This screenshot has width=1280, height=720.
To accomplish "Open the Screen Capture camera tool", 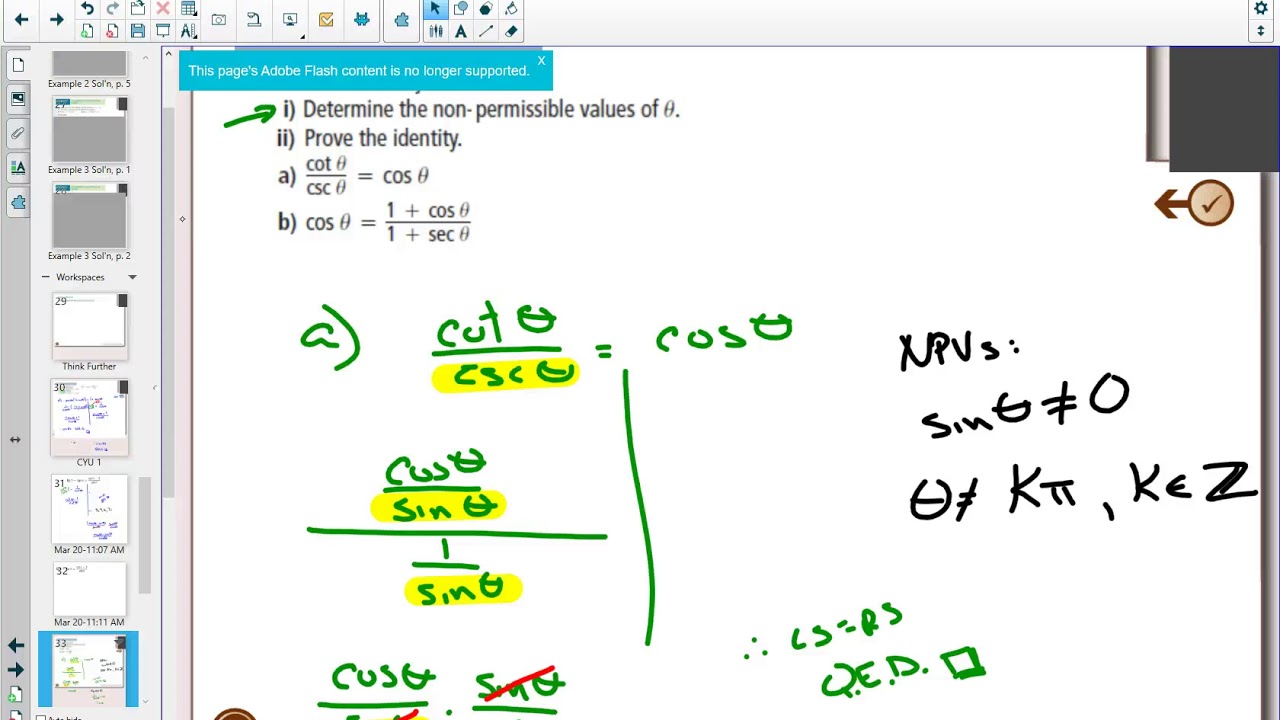I will (x=218, y=20).
